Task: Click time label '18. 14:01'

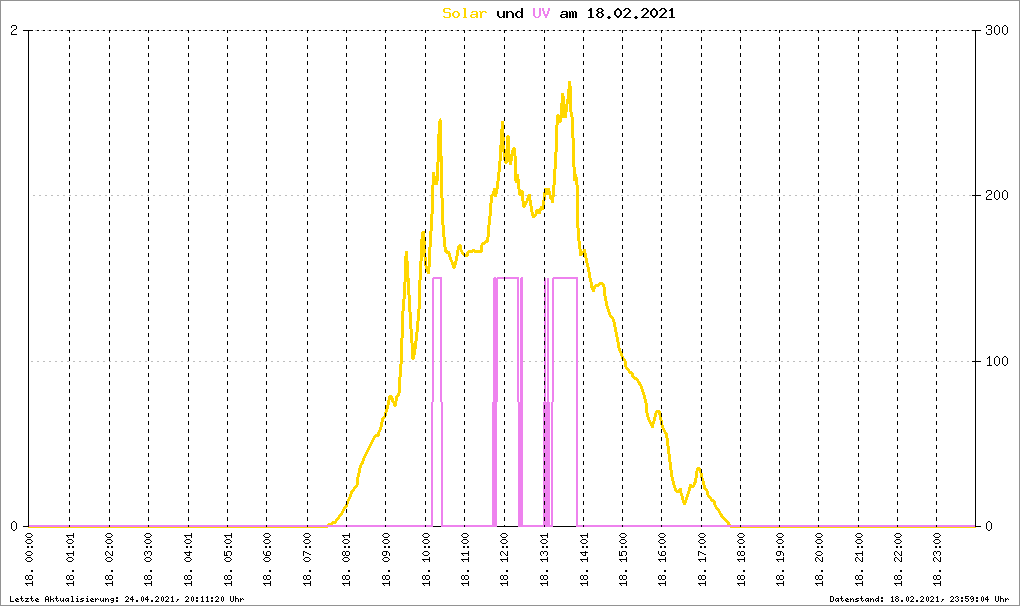Action: [x=584, y=559]
